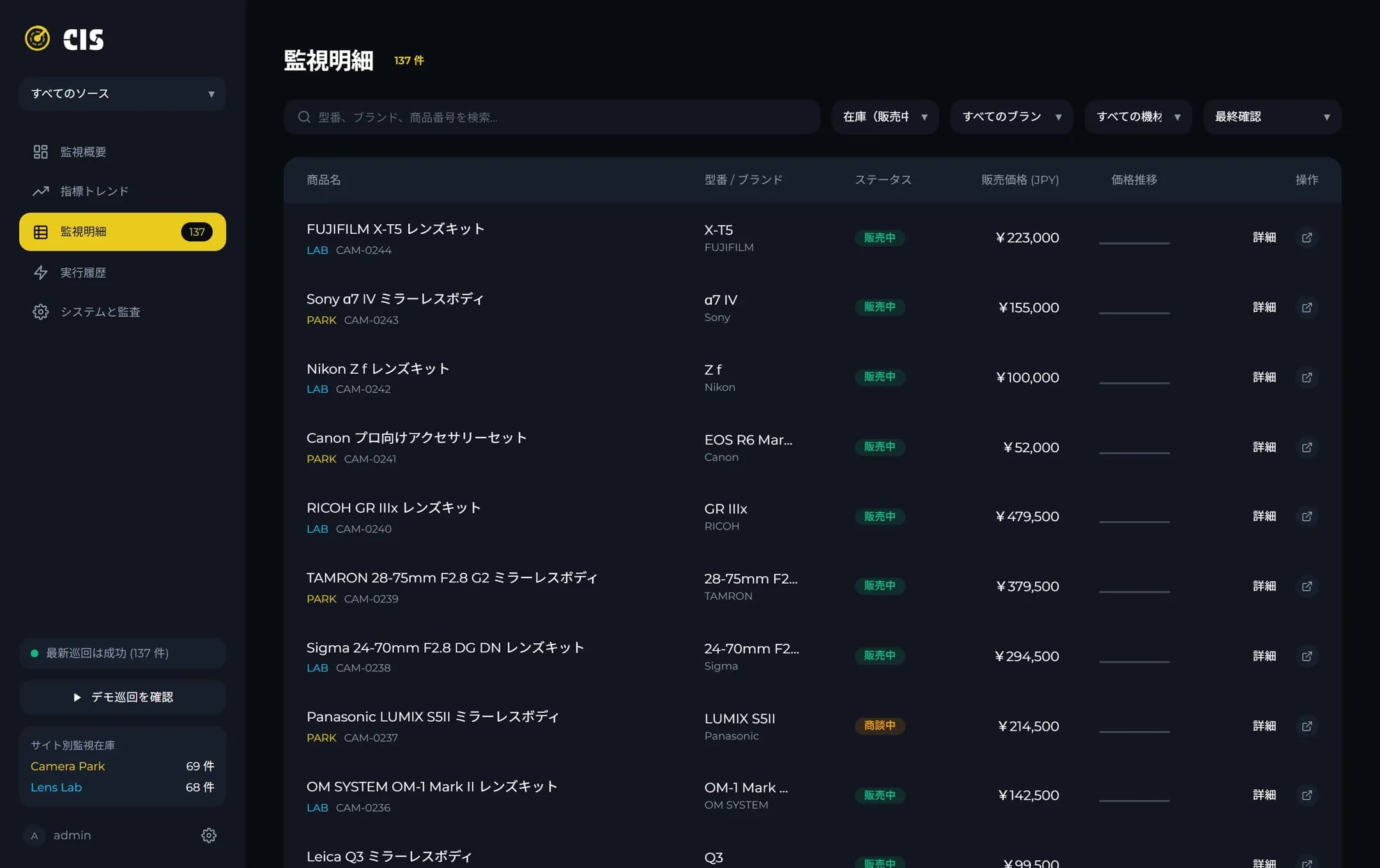Screen dimensions: 1380x868
Task: Open external link for RICOH GR IIIx
Action: (1307, 516)
